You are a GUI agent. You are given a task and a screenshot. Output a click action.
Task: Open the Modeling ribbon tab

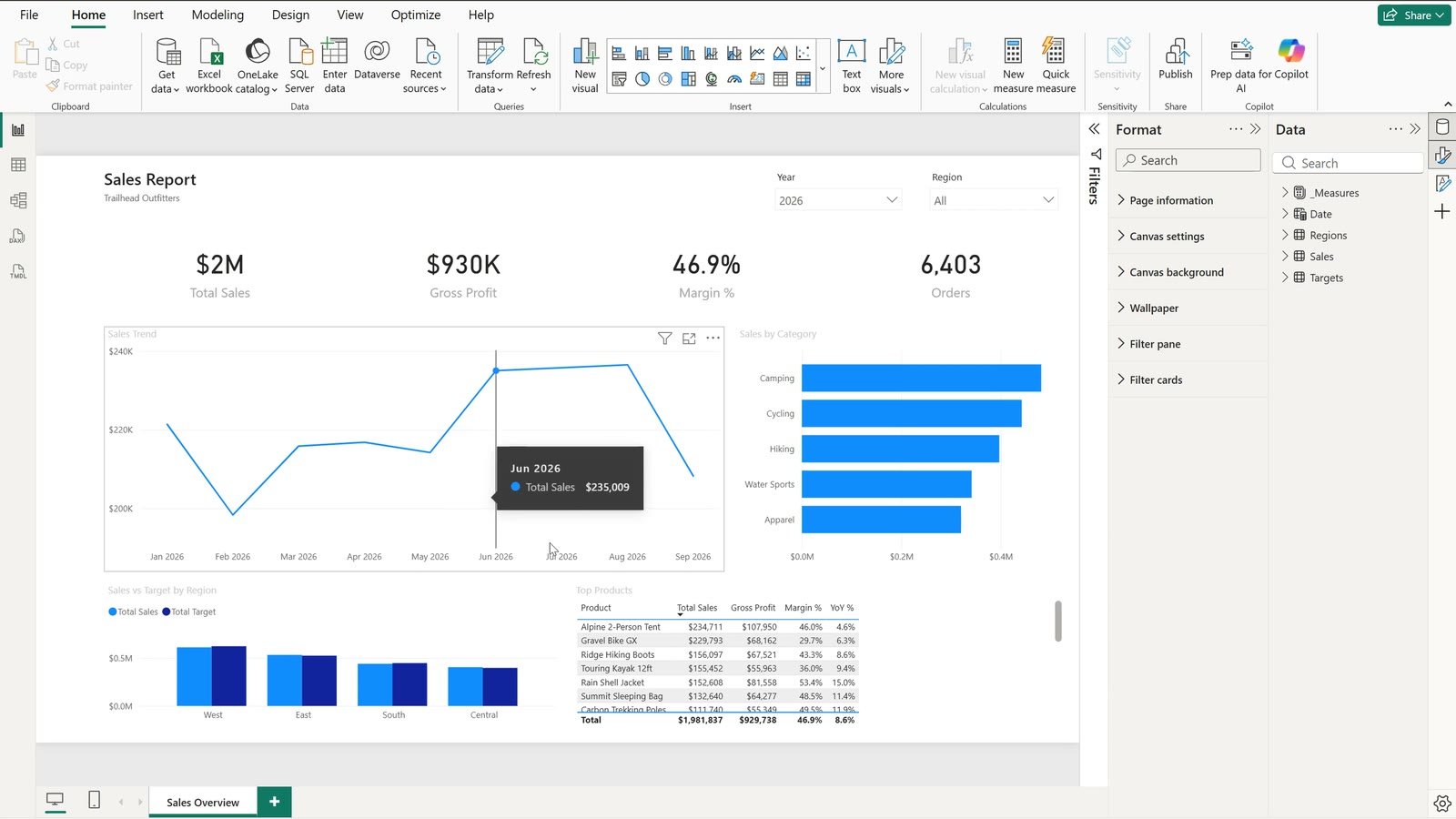click(x=217, y=15)
